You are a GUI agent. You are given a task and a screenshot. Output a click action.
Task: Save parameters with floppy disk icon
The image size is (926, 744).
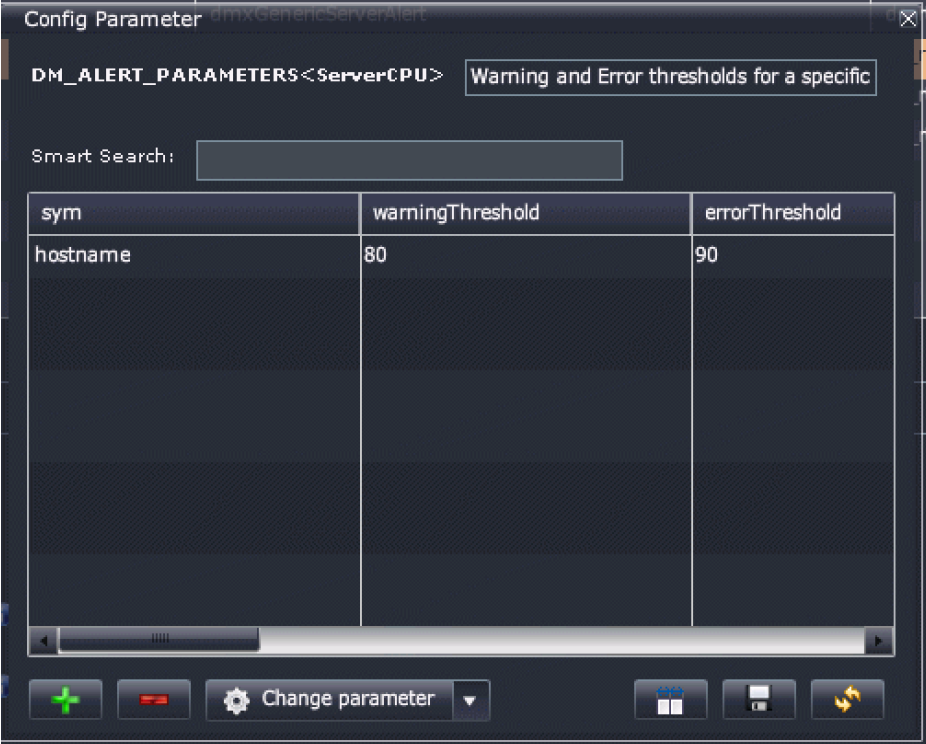[759, 700]
